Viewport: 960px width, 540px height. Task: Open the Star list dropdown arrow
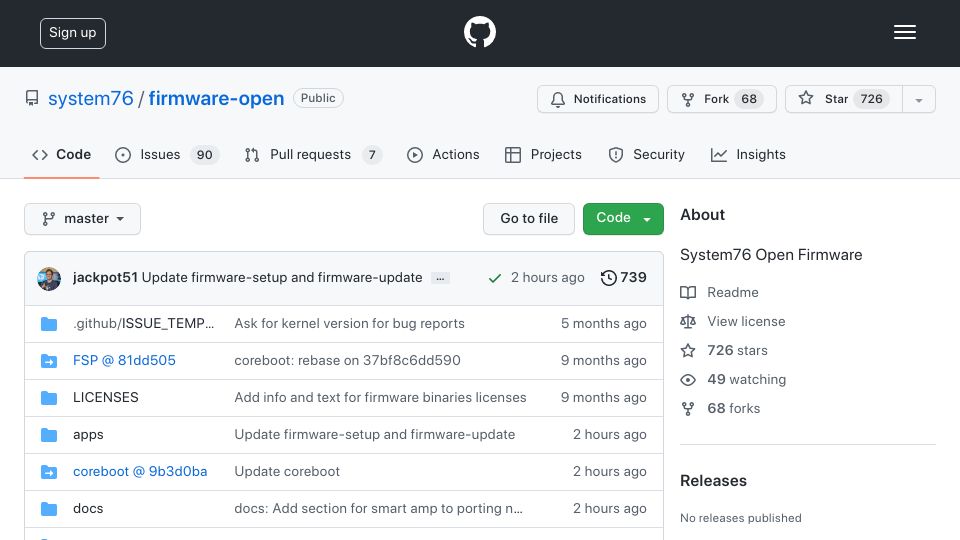tap(918, 99)
